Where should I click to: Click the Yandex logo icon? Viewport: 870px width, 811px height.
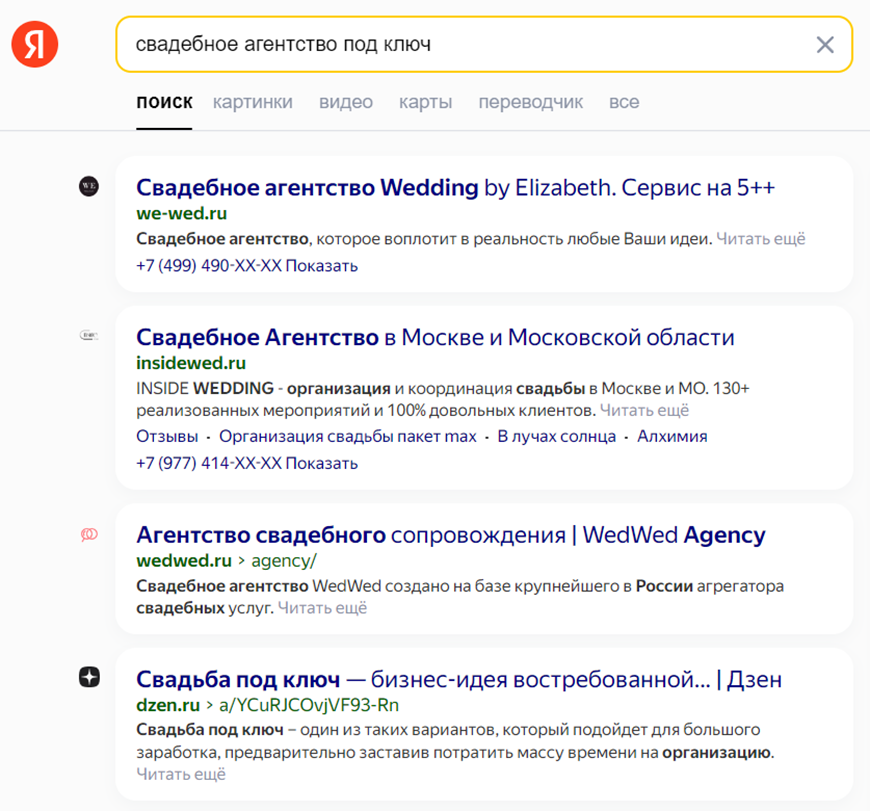34,44
